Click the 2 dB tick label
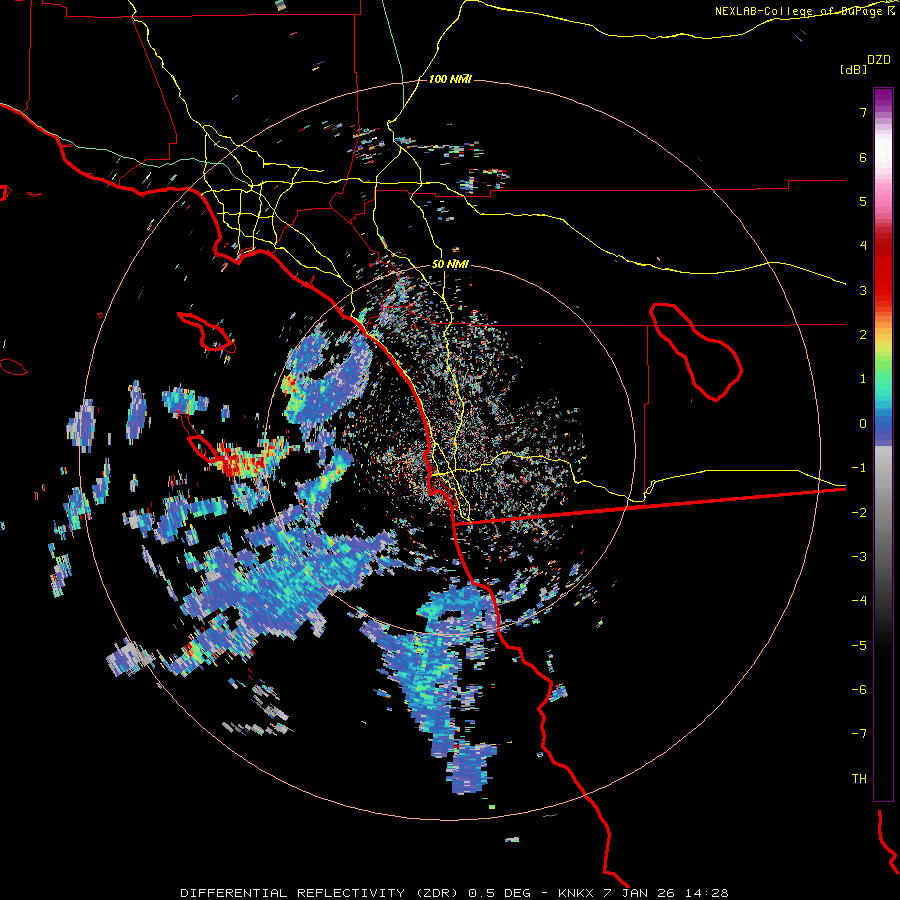 (863, 335)
